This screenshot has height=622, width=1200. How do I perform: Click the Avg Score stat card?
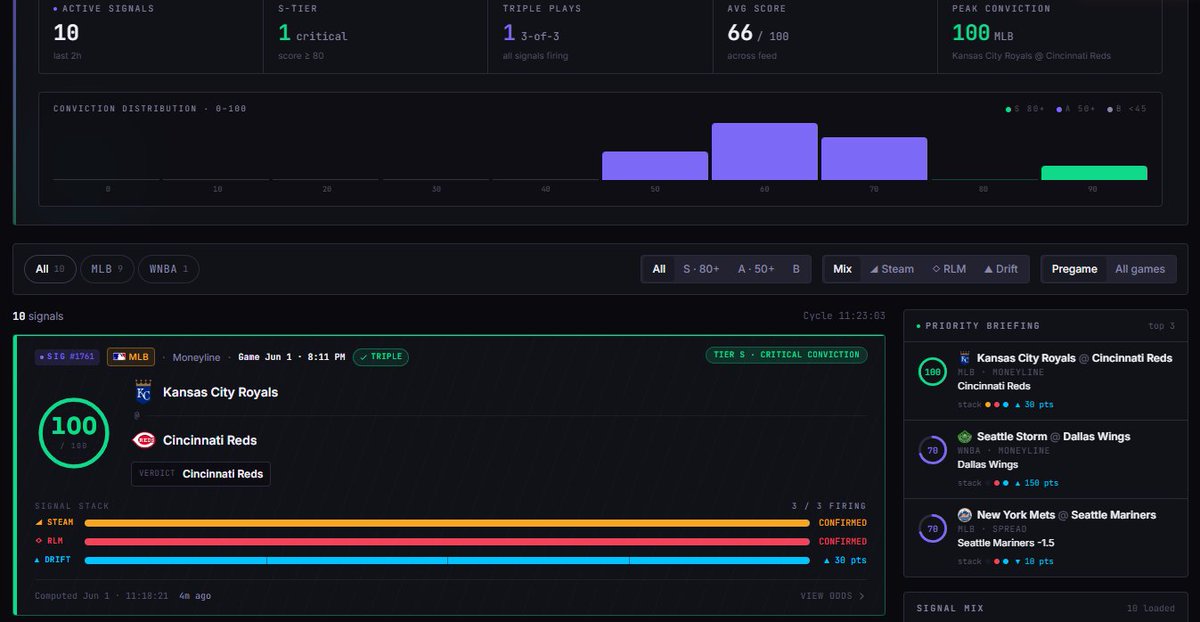826,35
